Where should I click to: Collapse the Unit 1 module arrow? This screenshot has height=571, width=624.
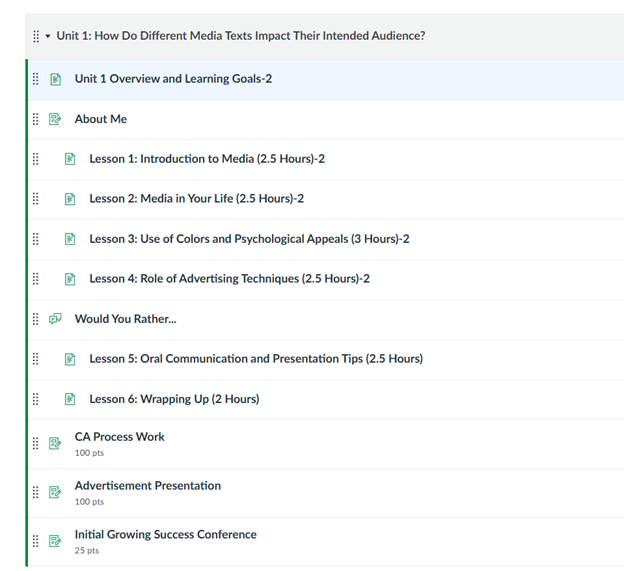pos(48,36)
